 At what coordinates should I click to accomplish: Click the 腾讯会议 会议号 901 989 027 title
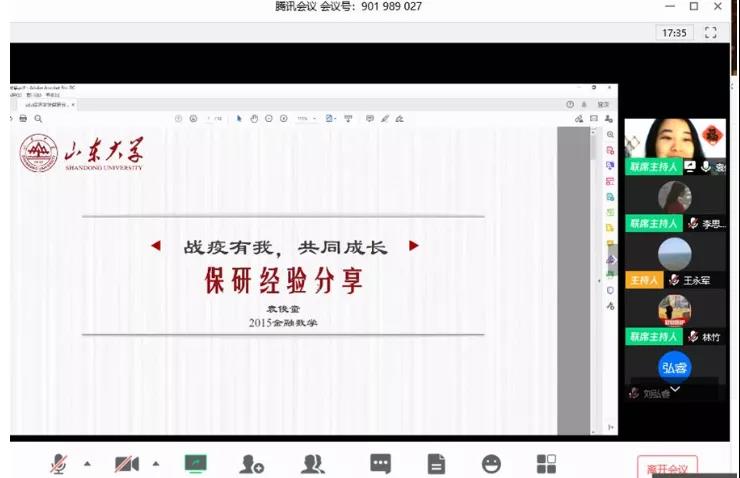click(x=348, y=7)
